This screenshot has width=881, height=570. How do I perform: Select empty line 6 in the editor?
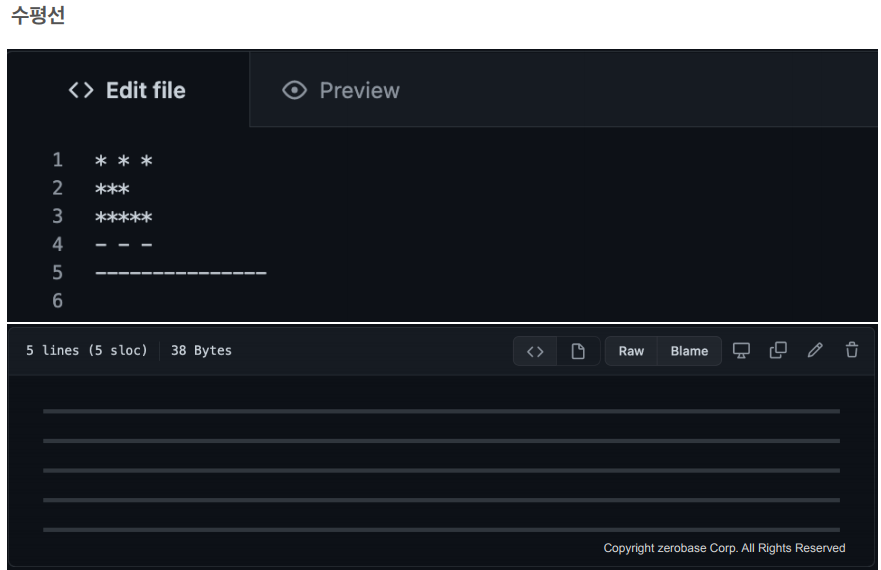(57, 301)
